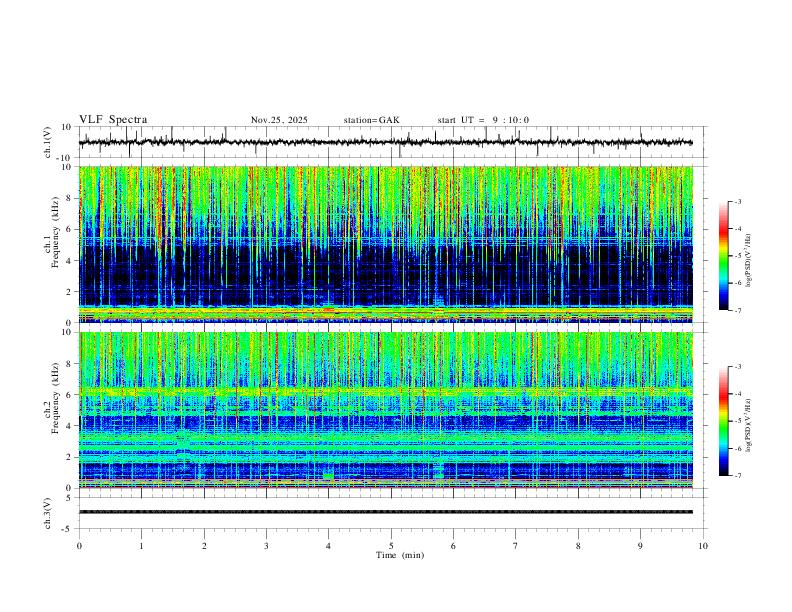Click the "-3" tick on the ch.1 colorbar

(x=737, y=201)
